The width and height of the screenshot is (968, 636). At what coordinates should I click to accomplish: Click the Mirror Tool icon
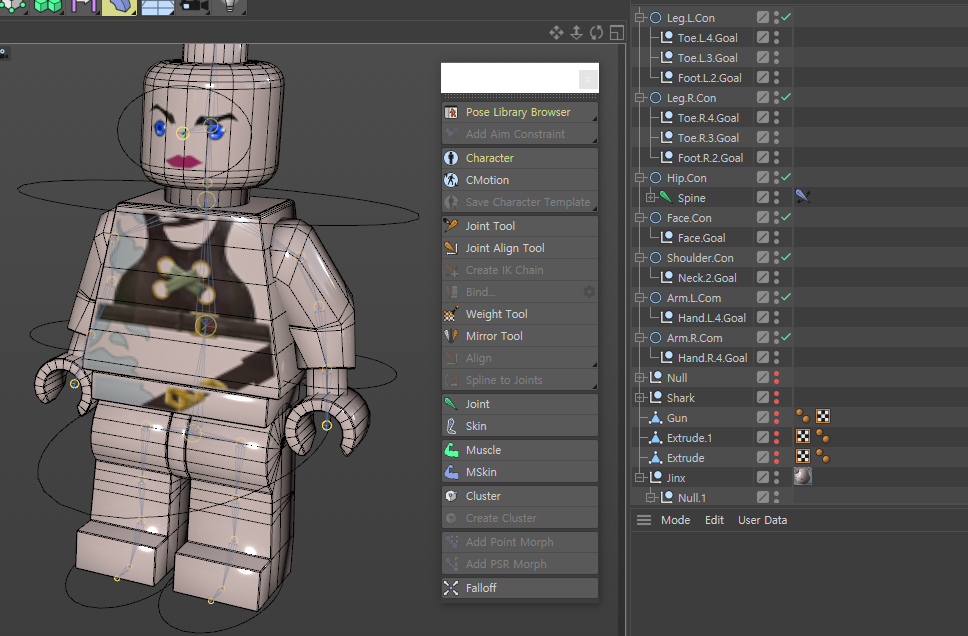[x=451, y=336]
